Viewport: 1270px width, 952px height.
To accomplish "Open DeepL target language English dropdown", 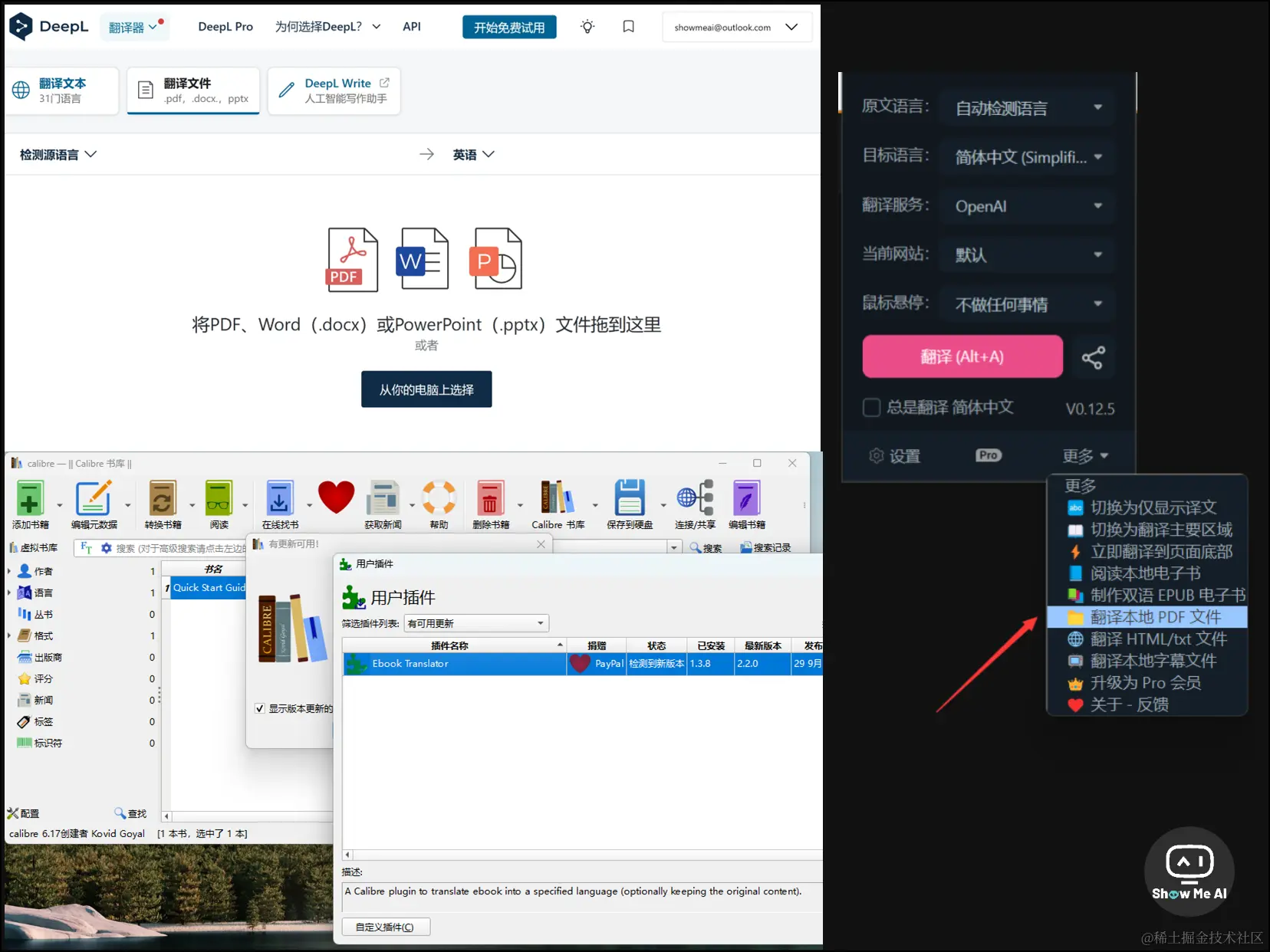I will [473, 155].
